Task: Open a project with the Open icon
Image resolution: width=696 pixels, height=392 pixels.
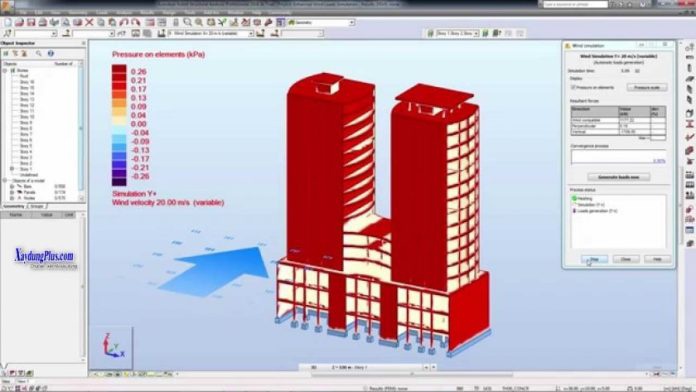Action: [x=19, y=22]
